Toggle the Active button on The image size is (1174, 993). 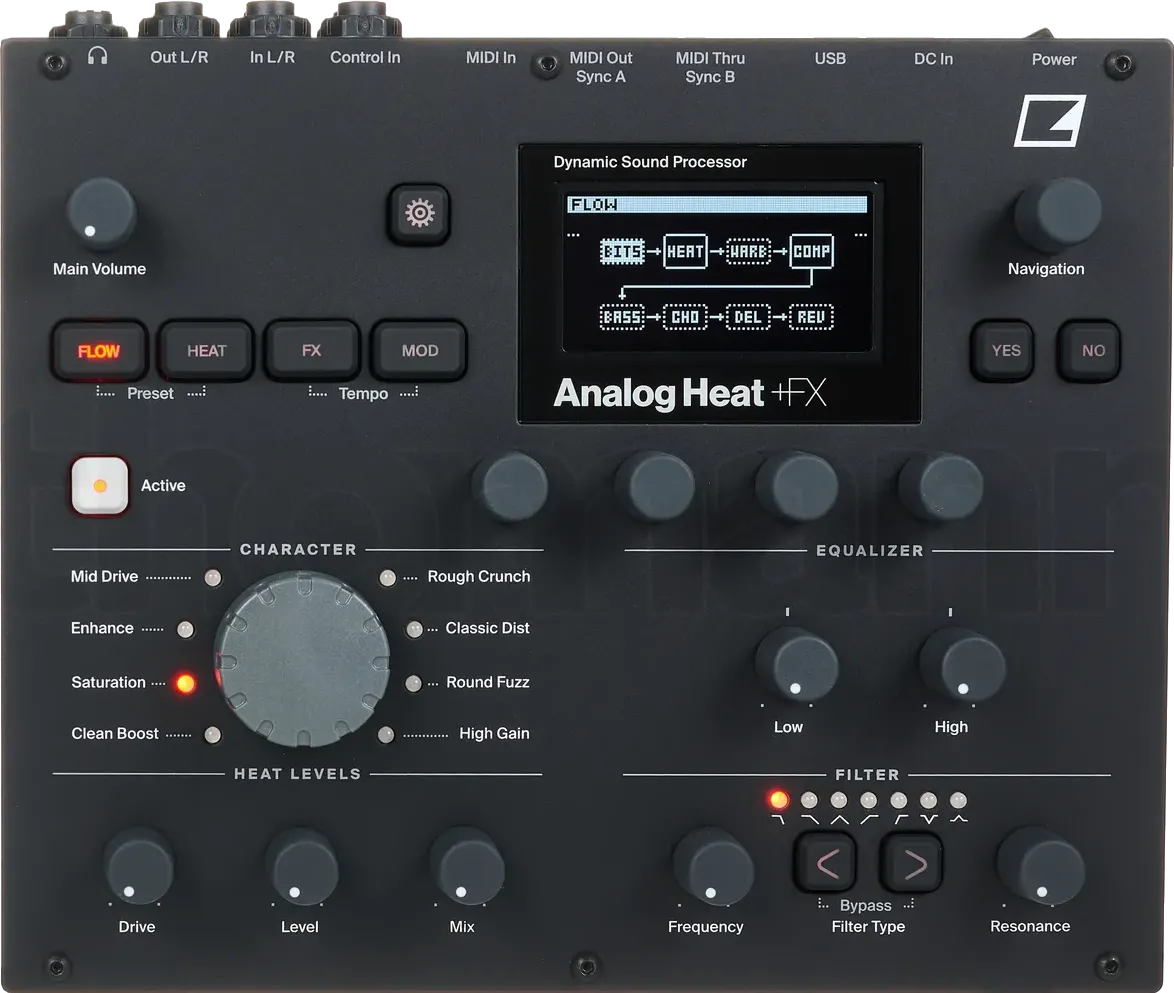(98, 485)
